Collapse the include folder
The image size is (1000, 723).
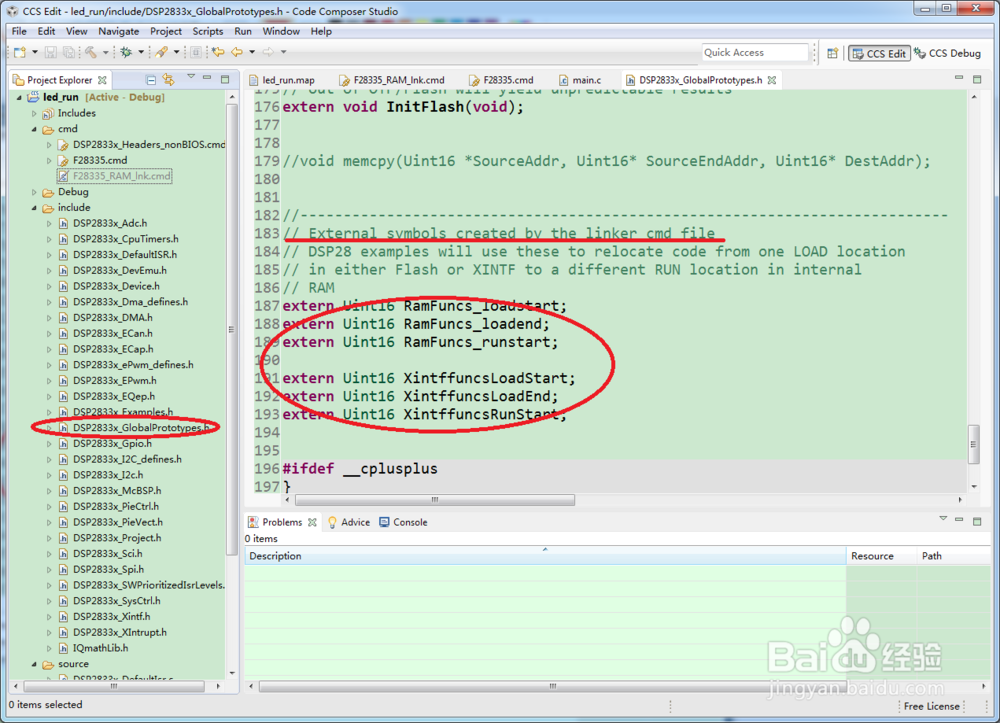point(34,208)
